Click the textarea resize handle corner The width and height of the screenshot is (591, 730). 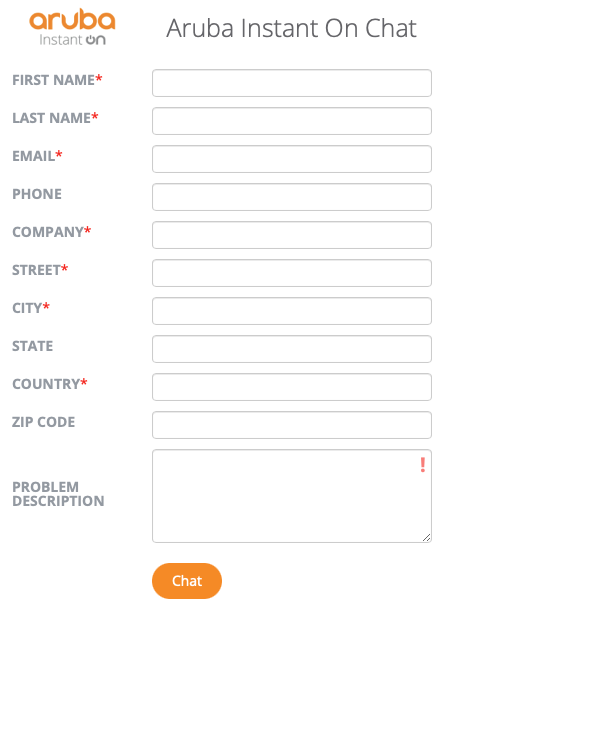tap(427, 538)
